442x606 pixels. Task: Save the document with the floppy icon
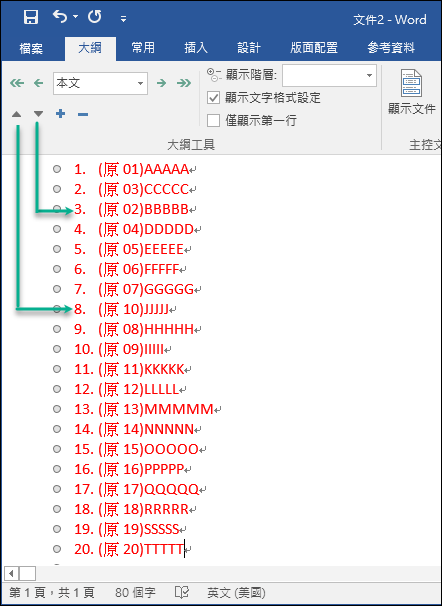[31, 17]
